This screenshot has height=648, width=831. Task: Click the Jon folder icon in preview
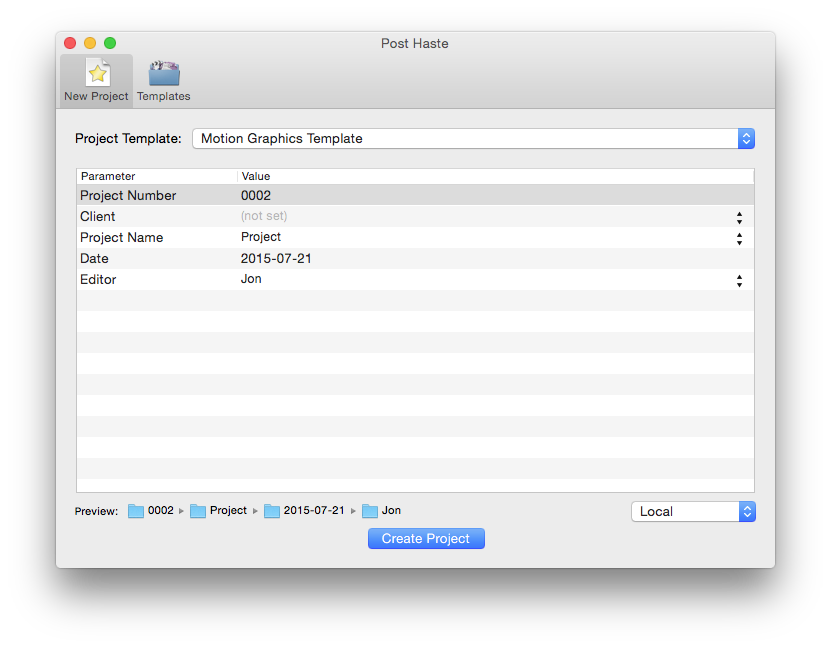pyautogui.click(x=370, y=511)
